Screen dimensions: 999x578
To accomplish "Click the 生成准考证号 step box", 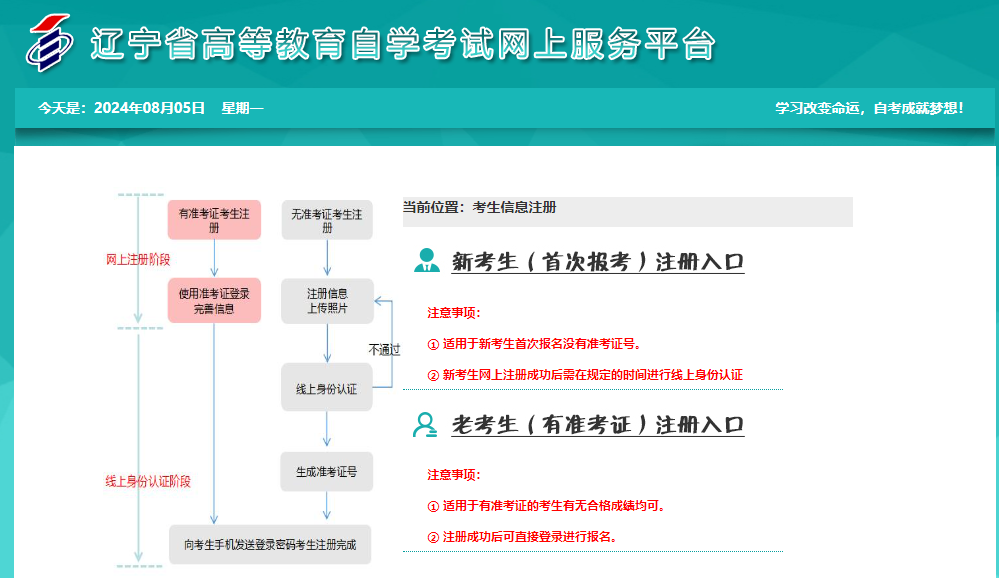I will click(x=326, y=471).
